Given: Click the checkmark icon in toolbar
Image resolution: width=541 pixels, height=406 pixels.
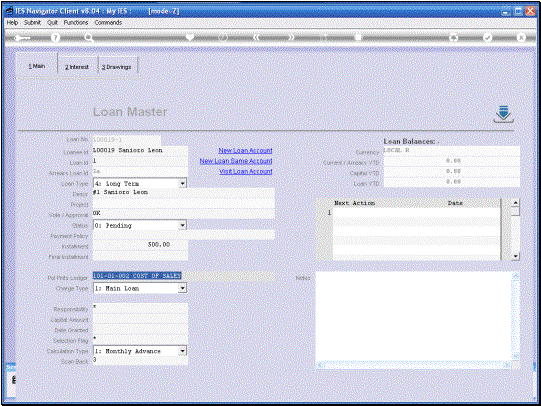Looking at the screenshot, I should coord(488,37).
